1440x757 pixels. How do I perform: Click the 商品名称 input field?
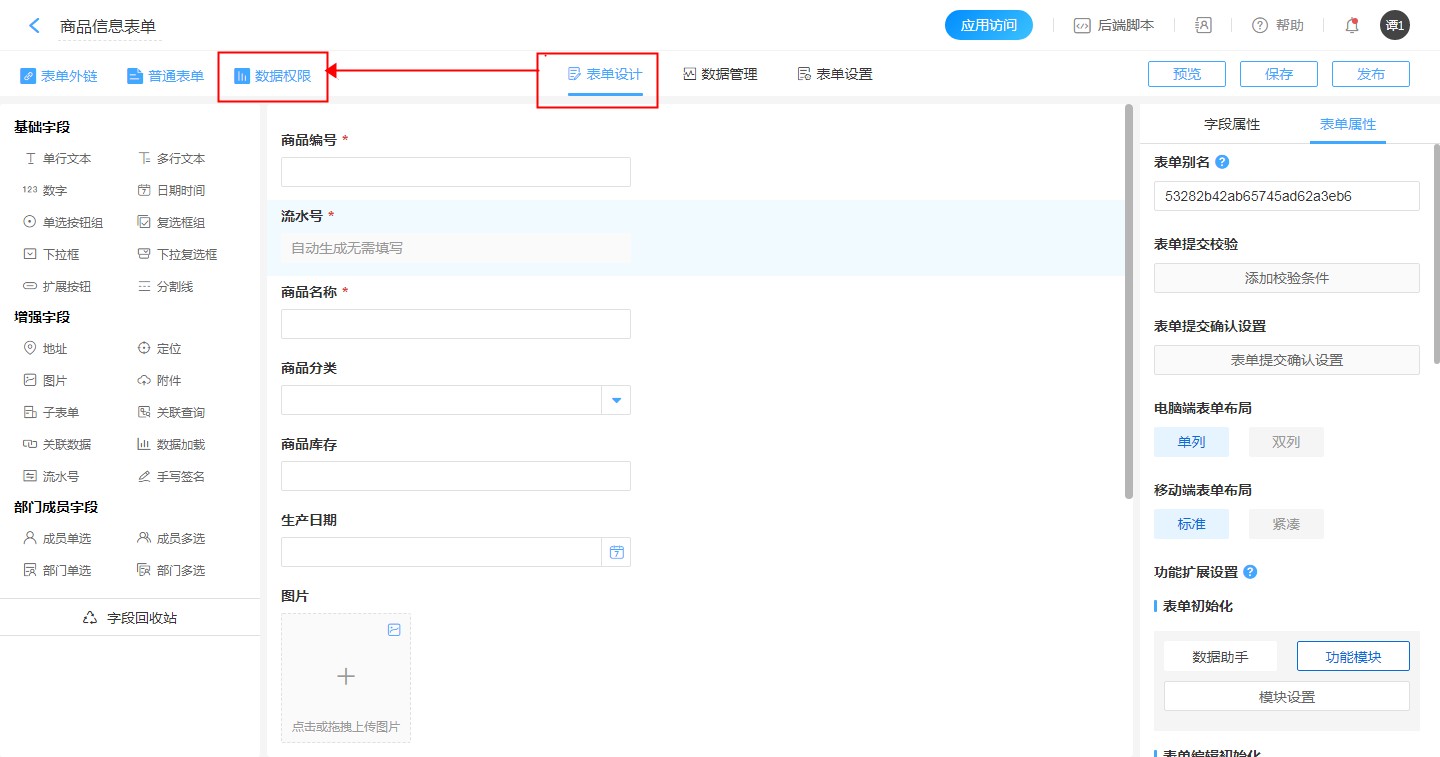pyautogui.click(x=456, y=324)
